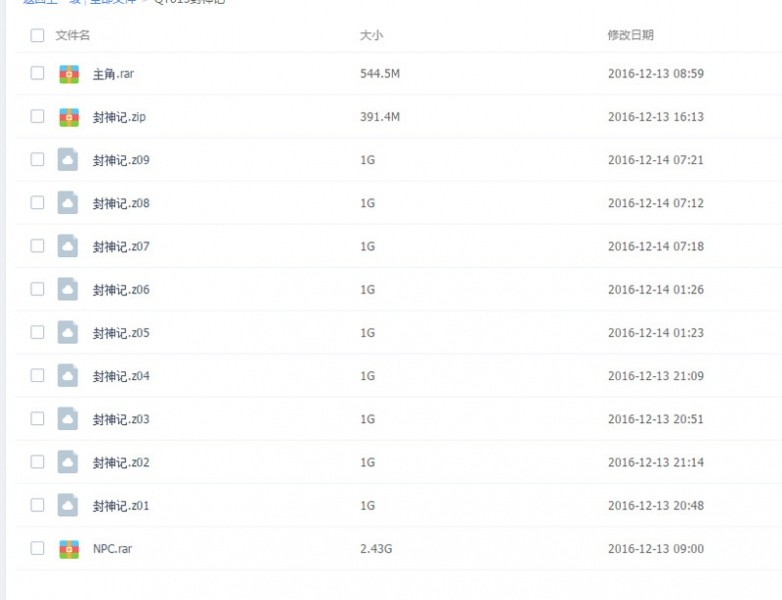Open the 封神记.z02 file name
The height and width of the screenshot is (600, 782).
tap(121, 463)
